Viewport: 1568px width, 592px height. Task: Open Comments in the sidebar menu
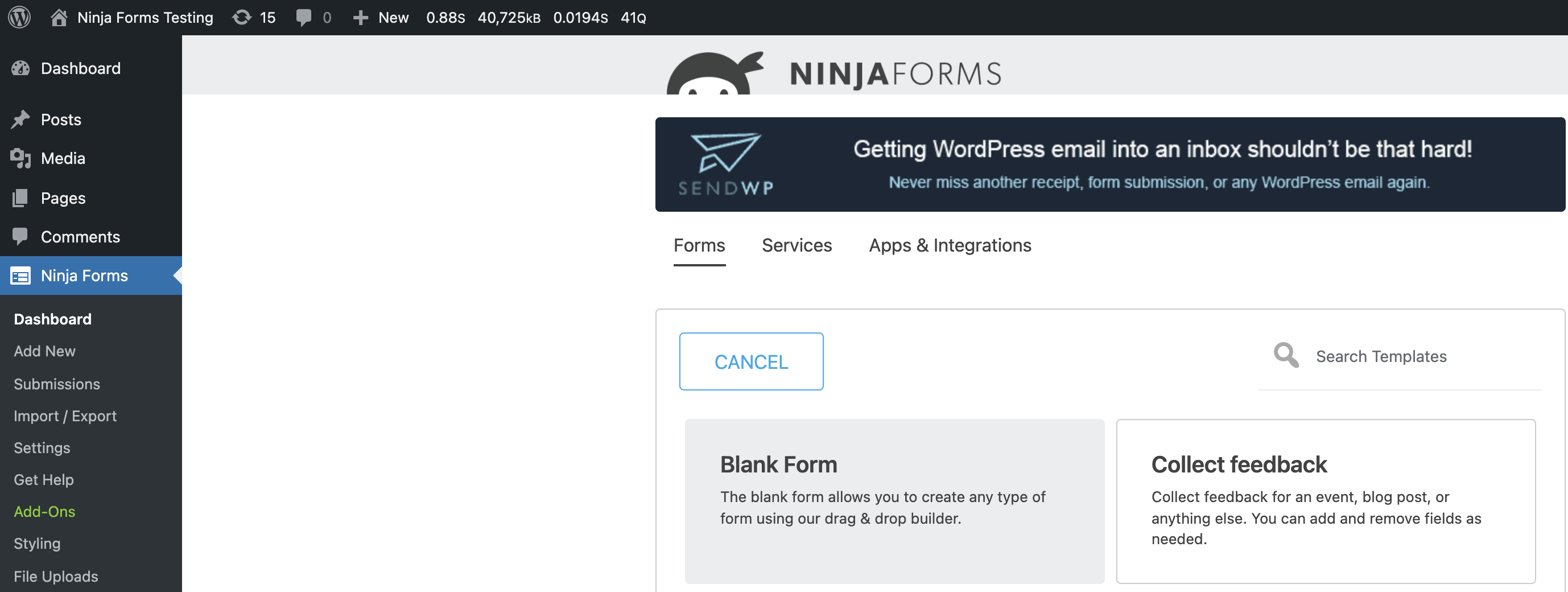[x=80, y=237]
